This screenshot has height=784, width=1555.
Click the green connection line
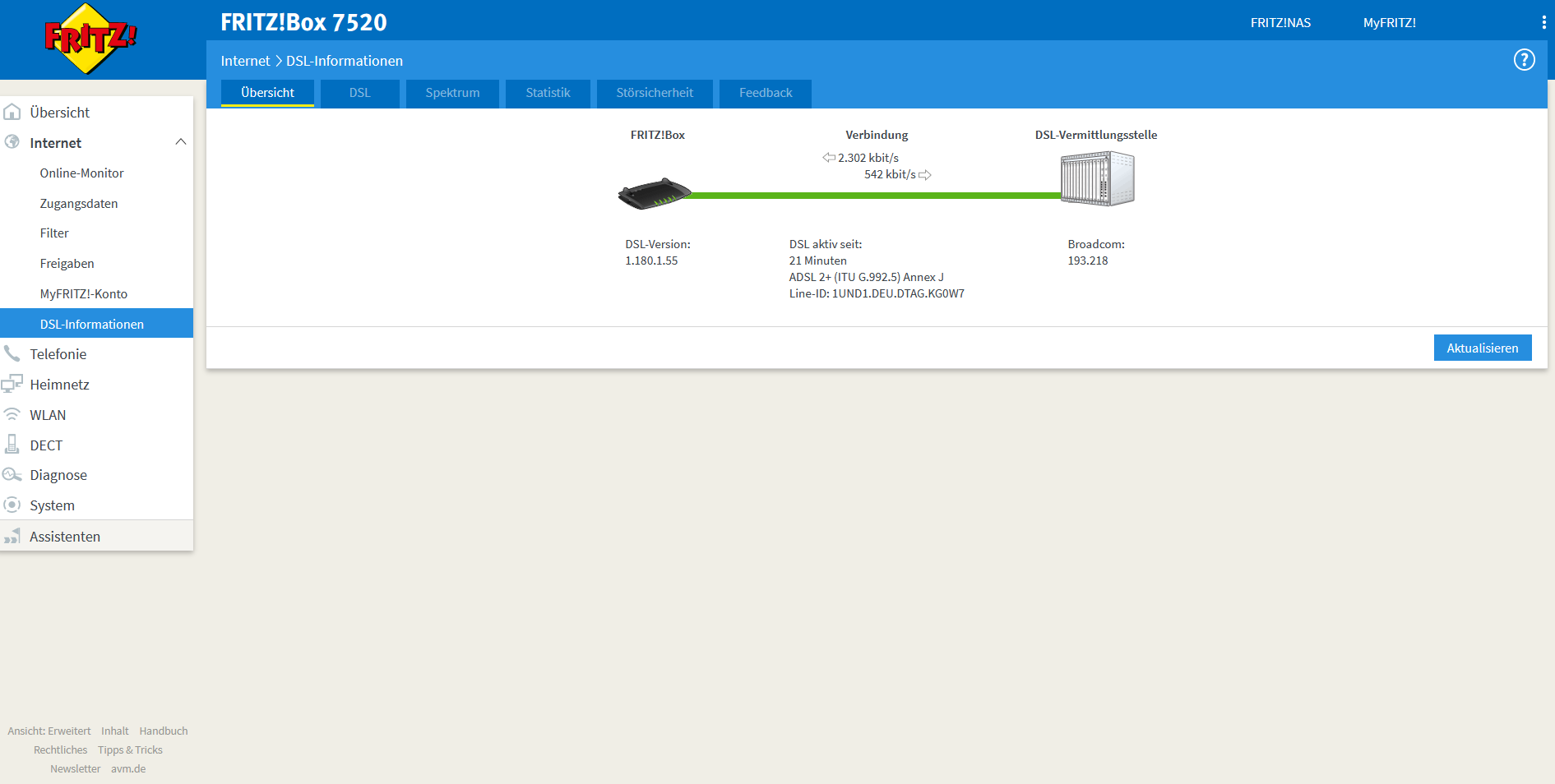pos(876,196)
